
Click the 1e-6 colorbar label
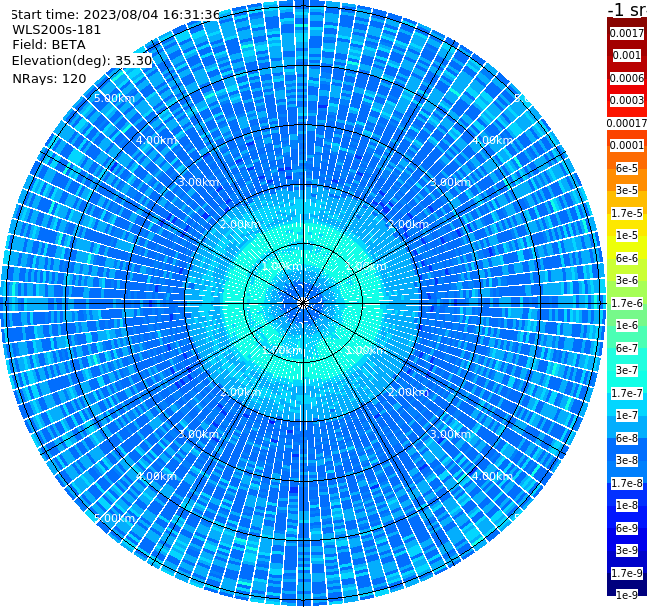[627, 325]
